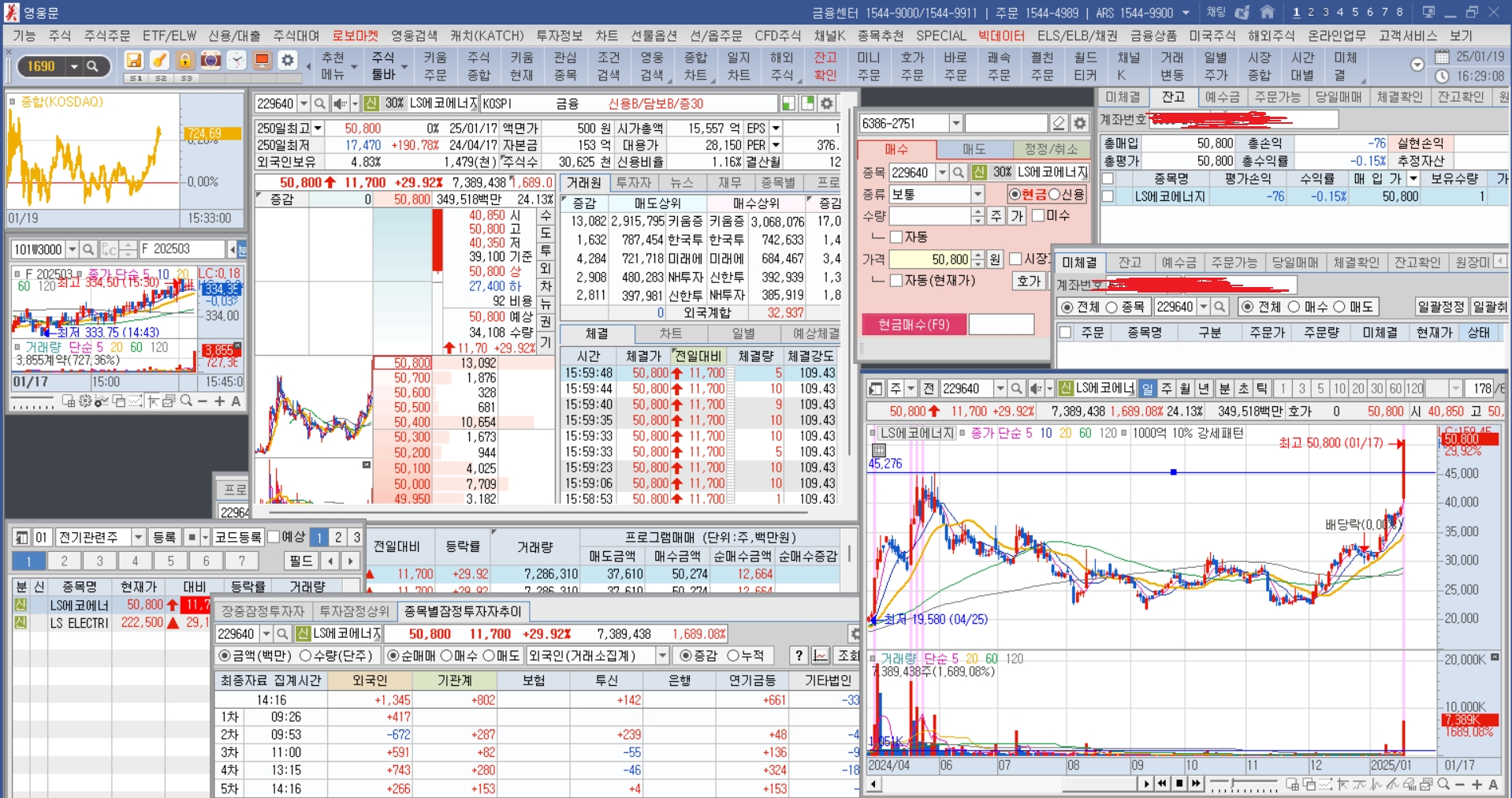Click the save (floppy disk) toolbar icon
The width and height of the screenshot is (1512, 798).
pyautogui.click(x=133, y=61)
